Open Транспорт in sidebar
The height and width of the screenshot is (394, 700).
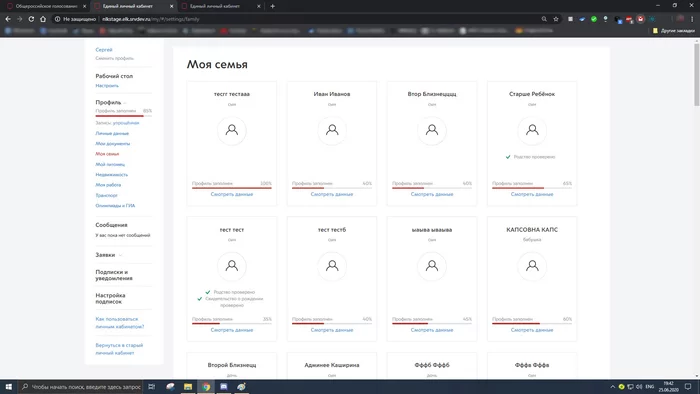click(x=106, y=195)
